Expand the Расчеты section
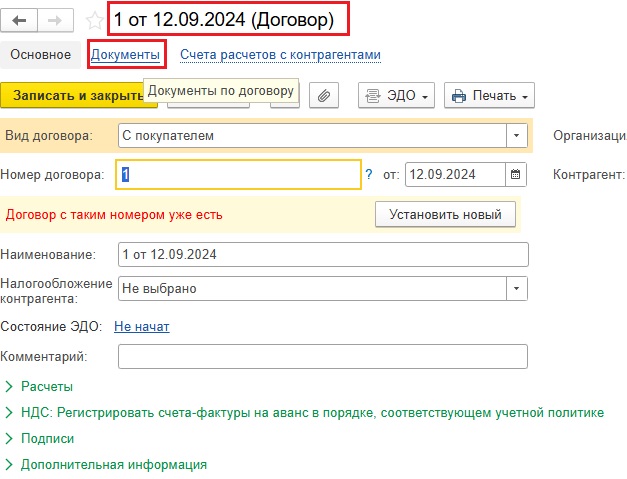The height and width of the screenshot is (479, 627). point(39,386)
